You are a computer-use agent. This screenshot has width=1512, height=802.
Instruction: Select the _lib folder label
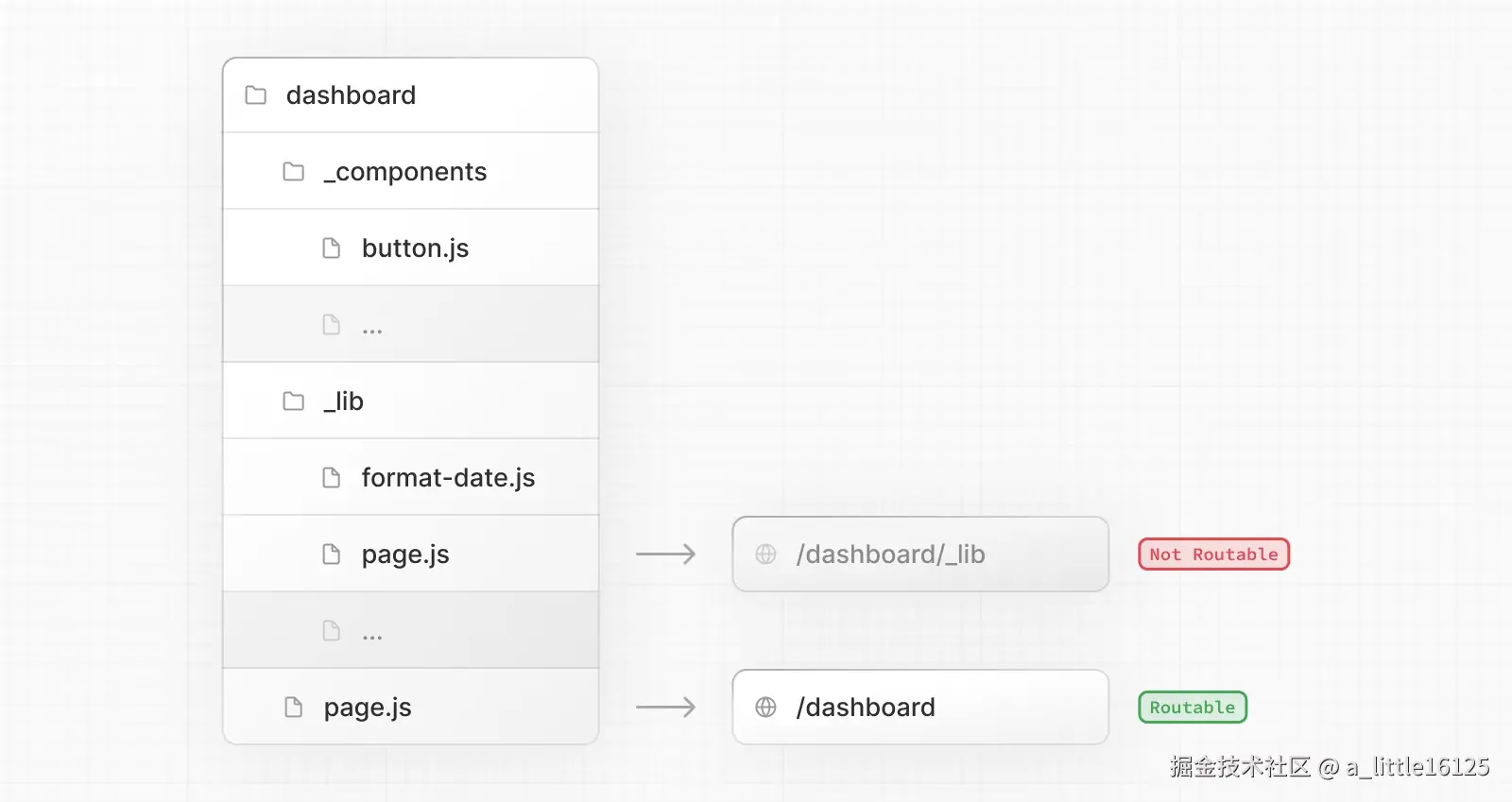tap(344, 401)
